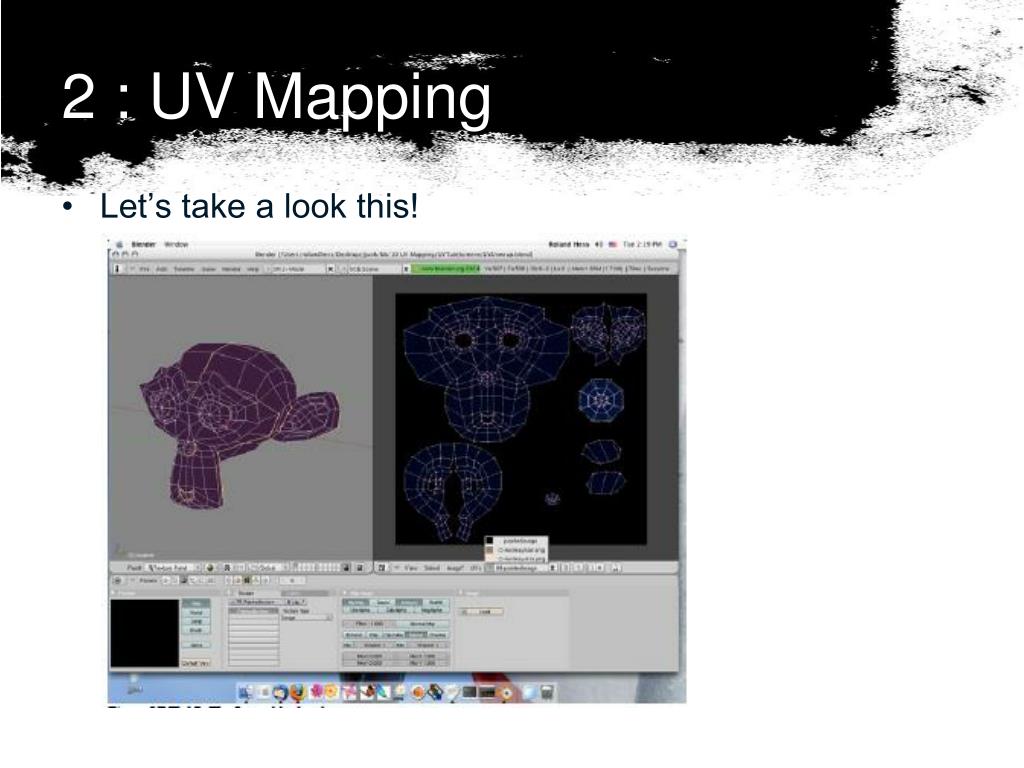1024x768 pixels.
Task: Toggle NegAlpha in the Map Image panel
Action: tap(432, 609)
